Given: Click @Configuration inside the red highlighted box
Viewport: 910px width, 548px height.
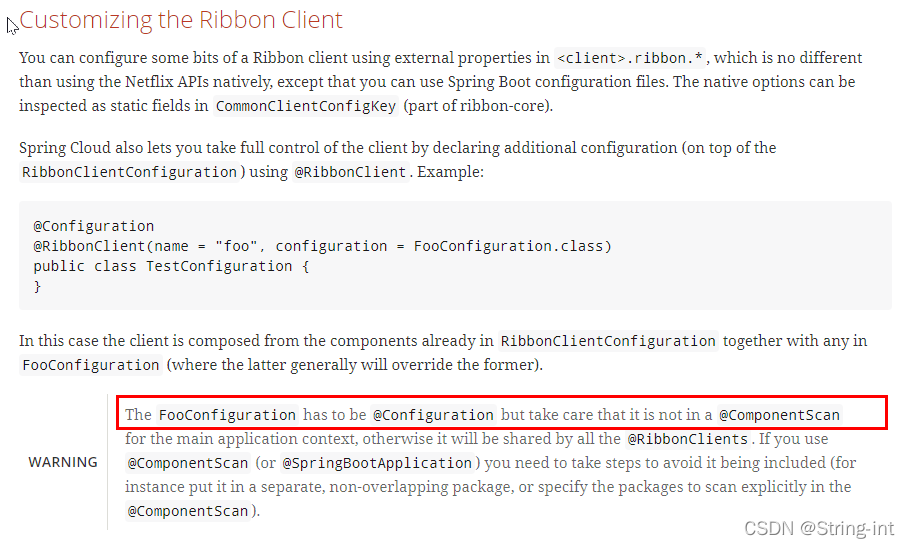Looking at the screenshot, I should pos(433,414).
